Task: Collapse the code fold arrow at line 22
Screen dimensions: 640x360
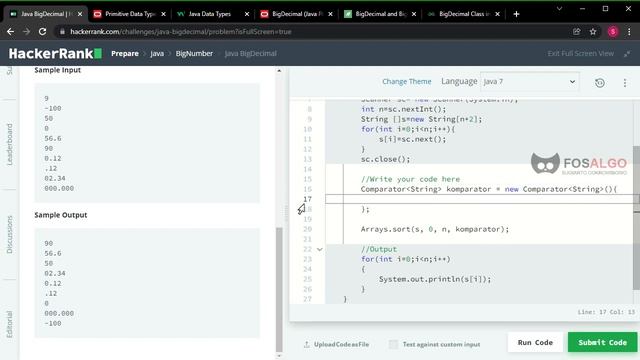Action: coord(320,249)
